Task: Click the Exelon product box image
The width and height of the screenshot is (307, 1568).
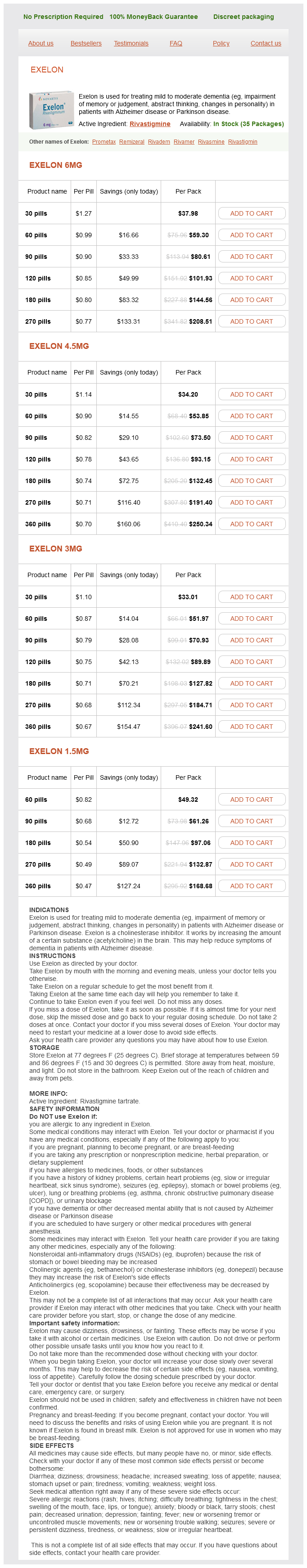Action: tap(51, 110)
